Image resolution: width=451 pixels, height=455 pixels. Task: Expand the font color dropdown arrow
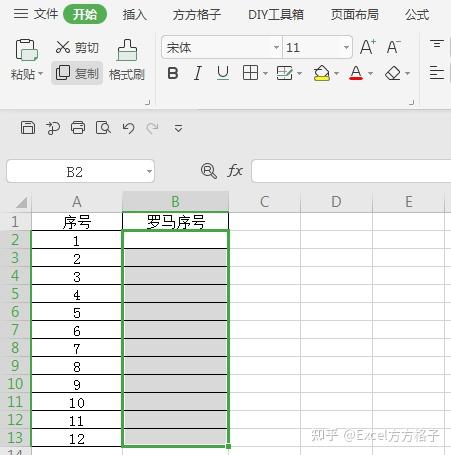[370, 73]
